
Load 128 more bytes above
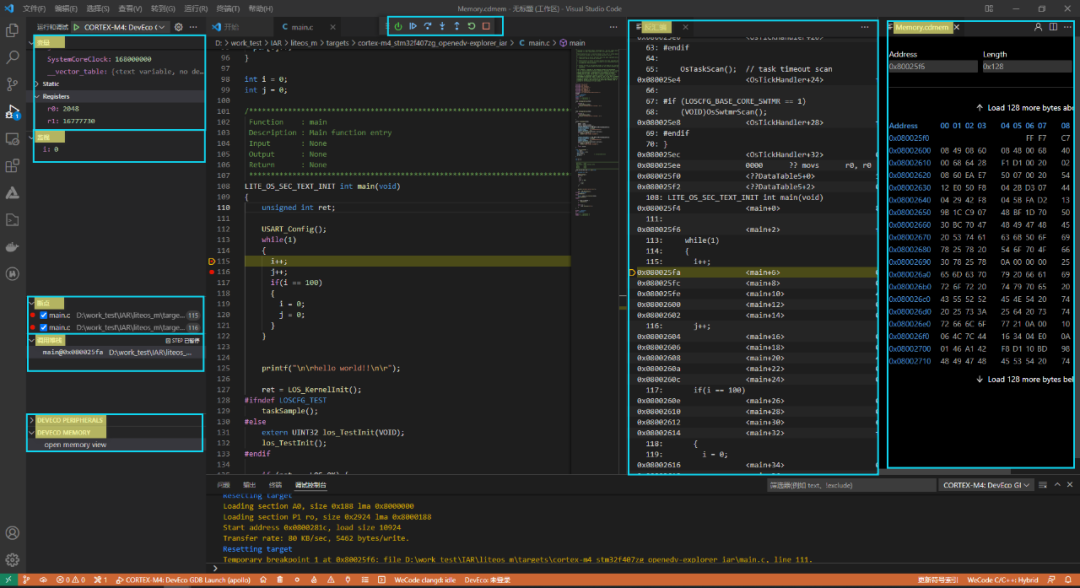(1024, 107)
